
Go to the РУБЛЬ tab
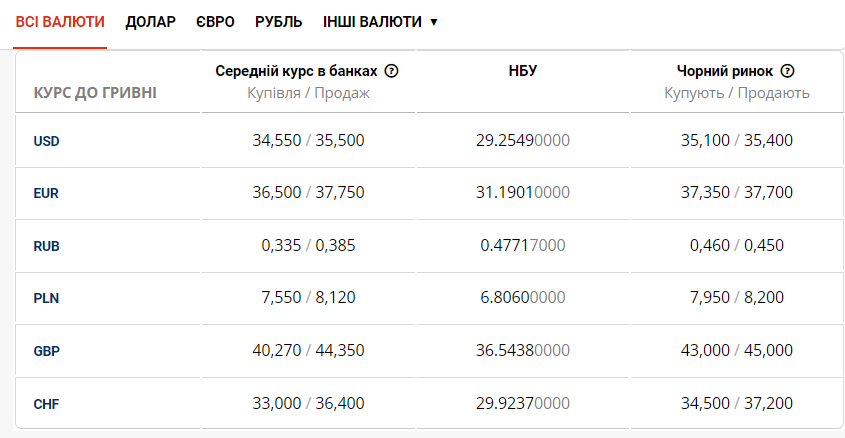(279, 21)
